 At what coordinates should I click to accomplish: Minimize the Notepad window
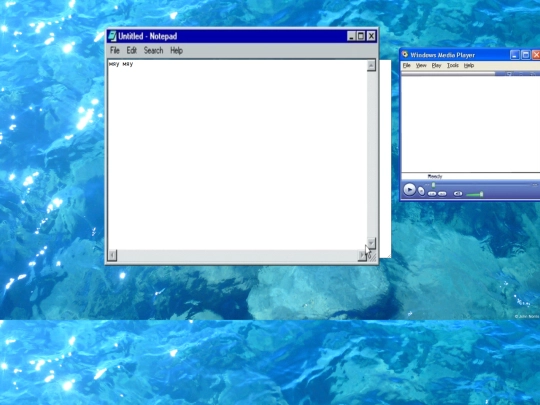[x=351, y=36]
